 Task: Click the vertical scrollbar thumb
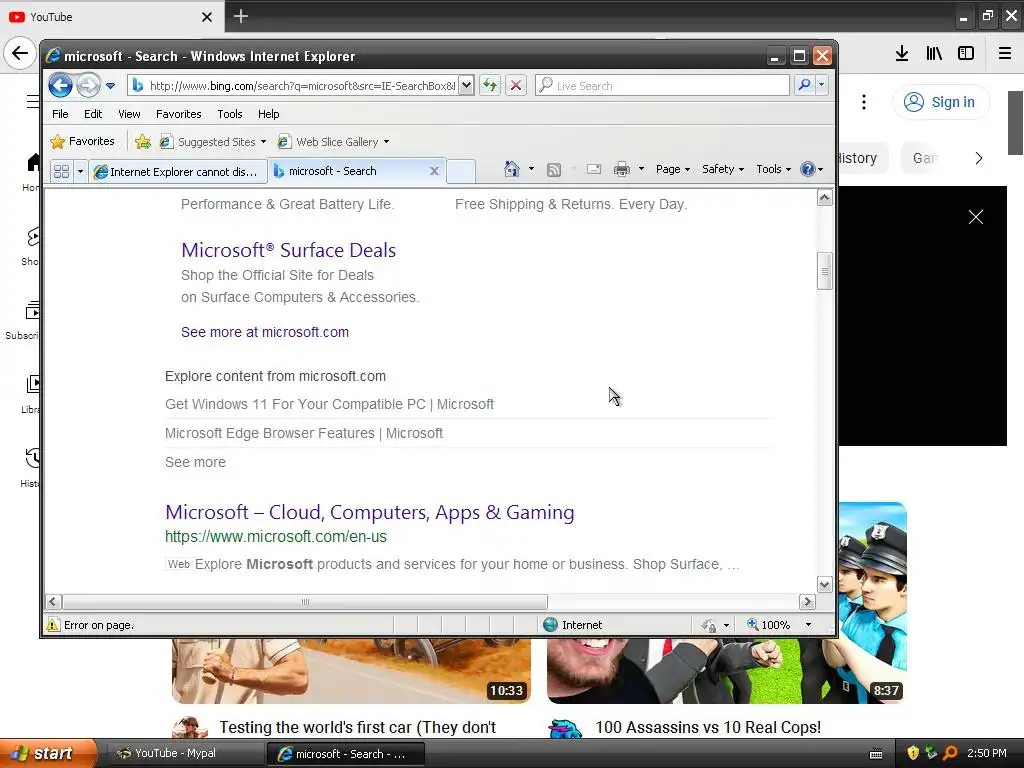point(824,270)
